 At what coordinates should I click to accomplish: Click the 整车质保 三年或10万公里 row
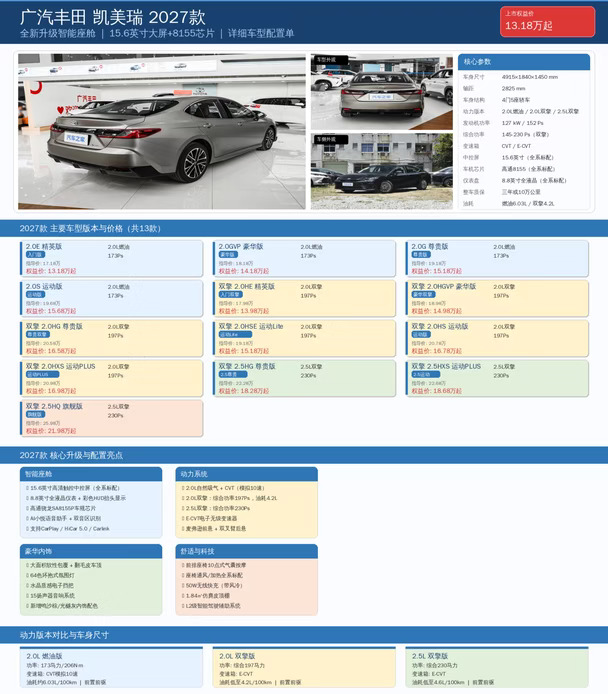pyautogui.click(x=524, y=192)
